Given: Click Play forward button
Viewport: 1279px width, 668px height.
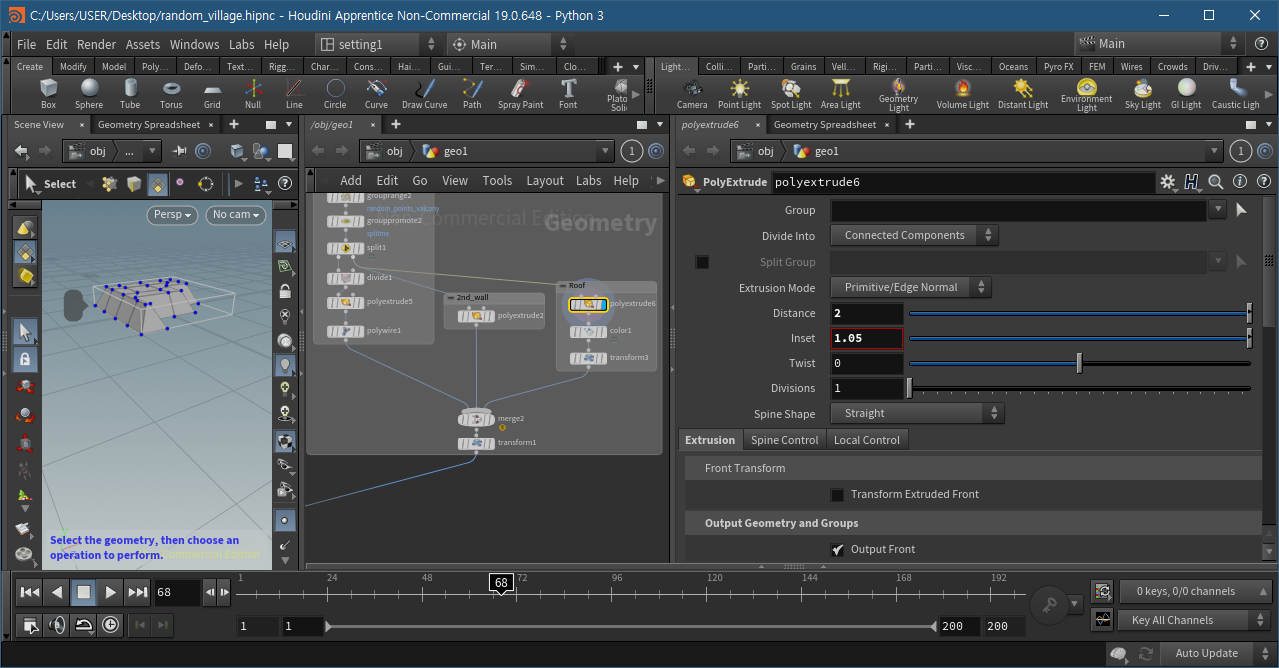Looking at the screenshot, I should [110, 592].
